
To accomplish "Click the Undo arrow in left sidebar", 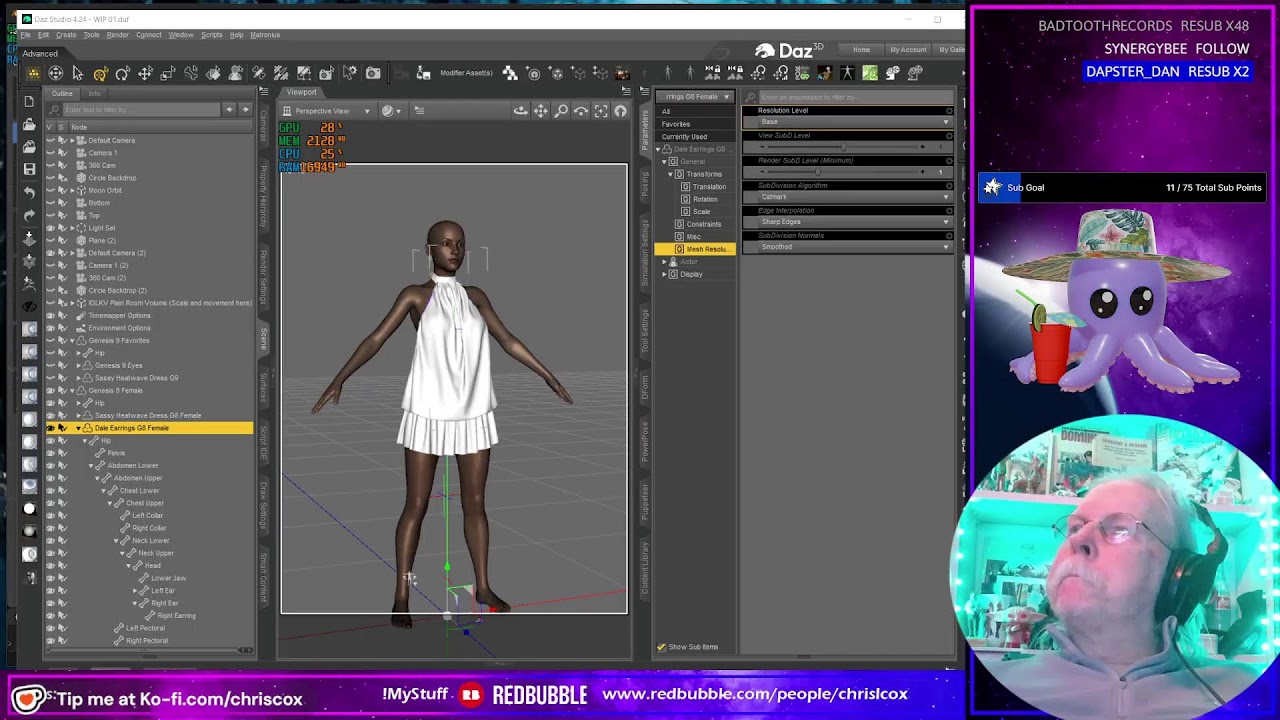I will click(x=29, y=192).
